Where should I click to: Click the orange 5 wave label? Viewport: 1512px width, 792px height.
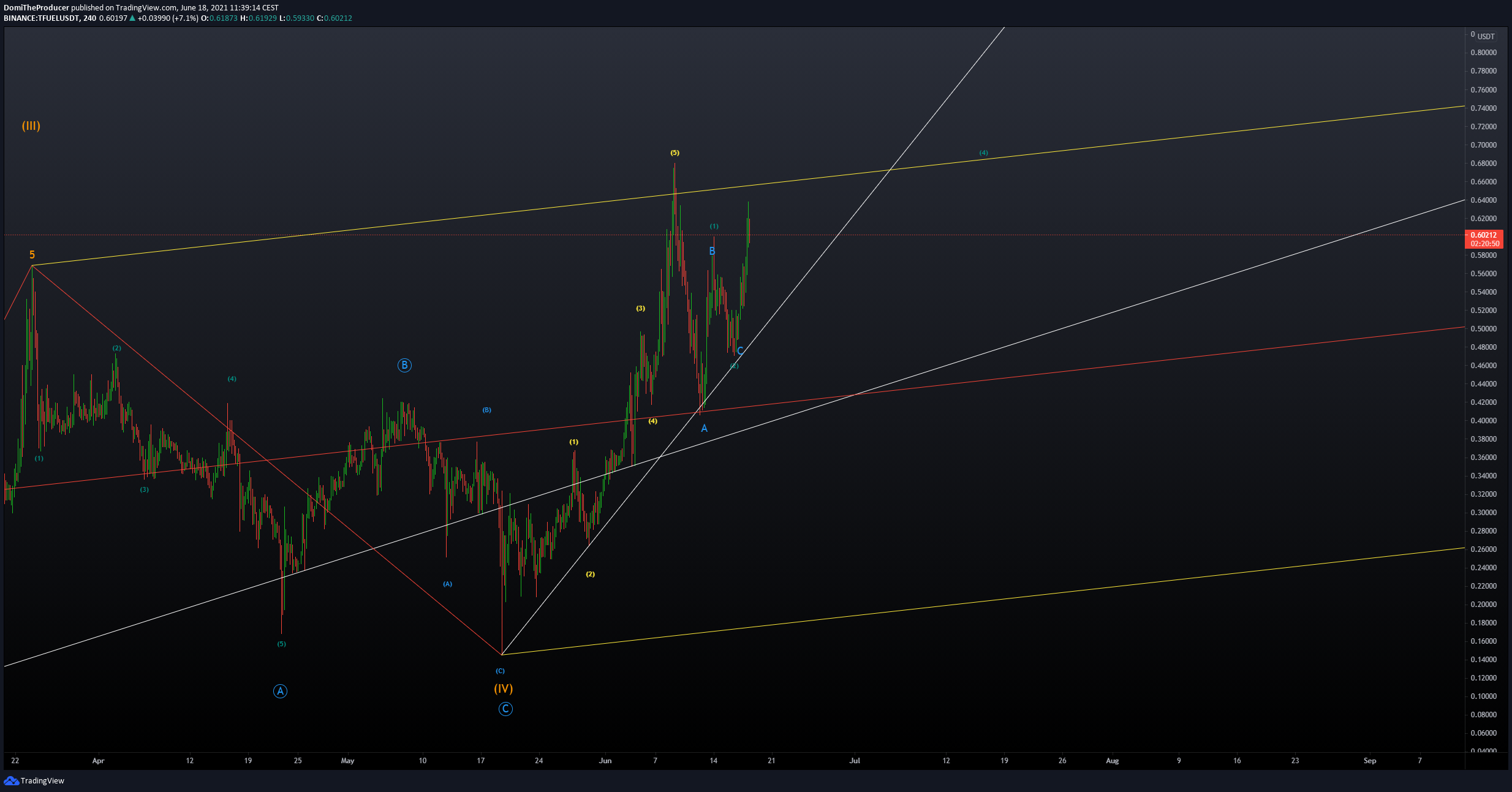click(32, 255)
